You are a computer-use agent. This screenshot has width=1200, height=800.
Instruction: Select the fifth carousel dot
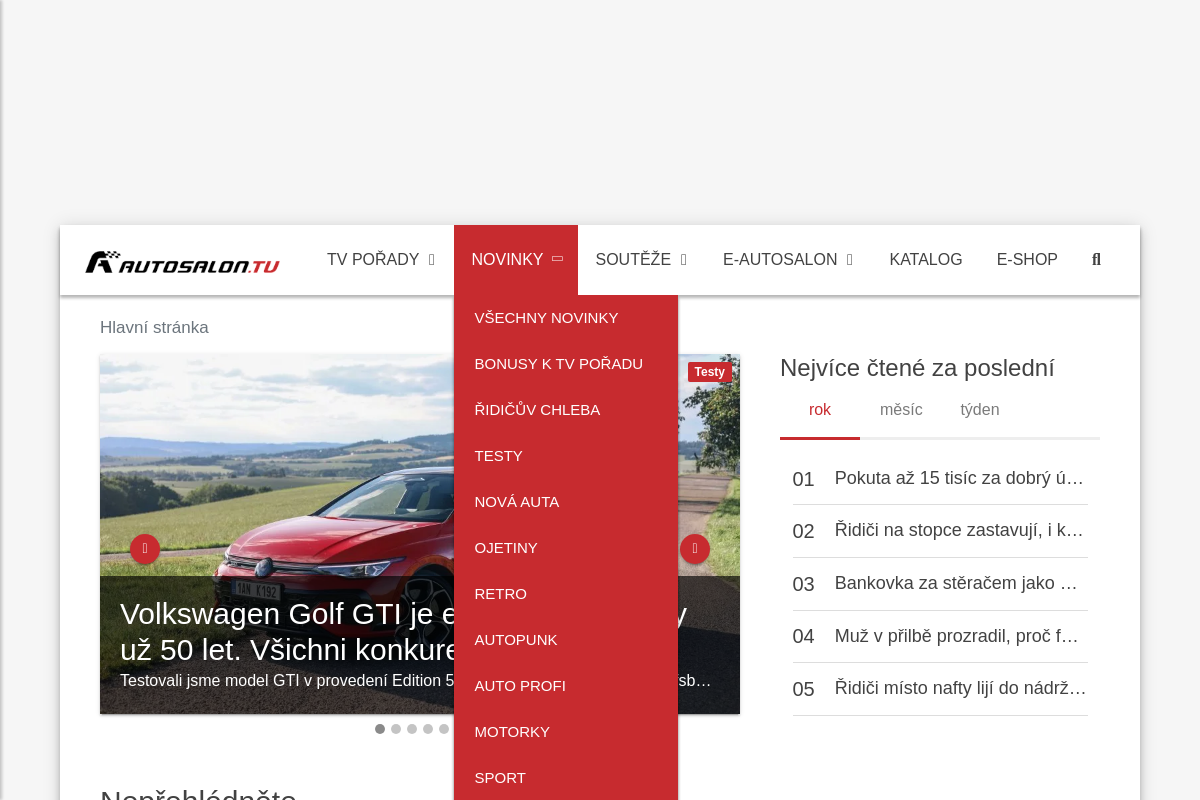444,729
